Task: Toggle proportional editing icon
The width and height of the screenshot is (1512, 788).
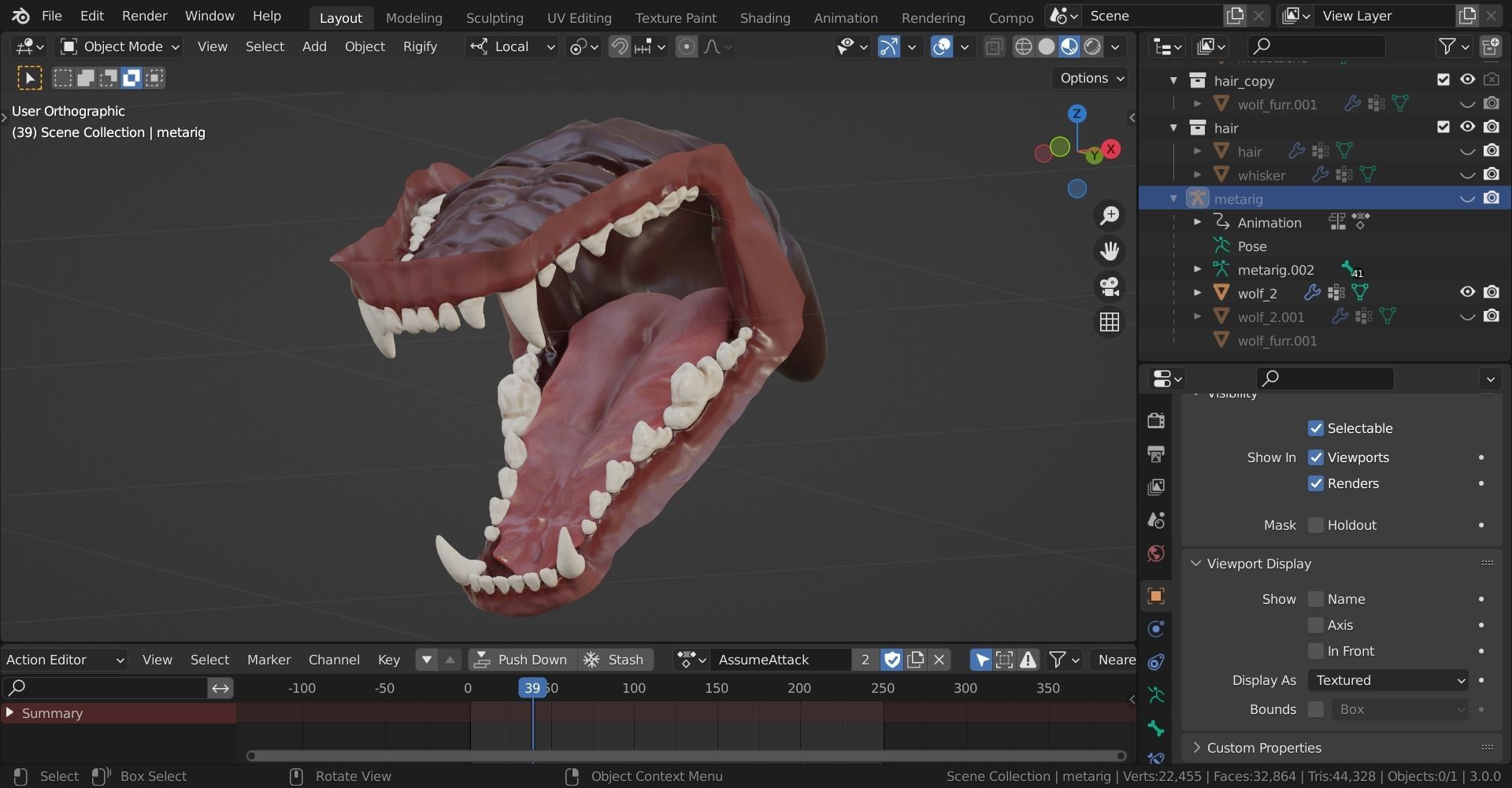Action: point(687,47)
